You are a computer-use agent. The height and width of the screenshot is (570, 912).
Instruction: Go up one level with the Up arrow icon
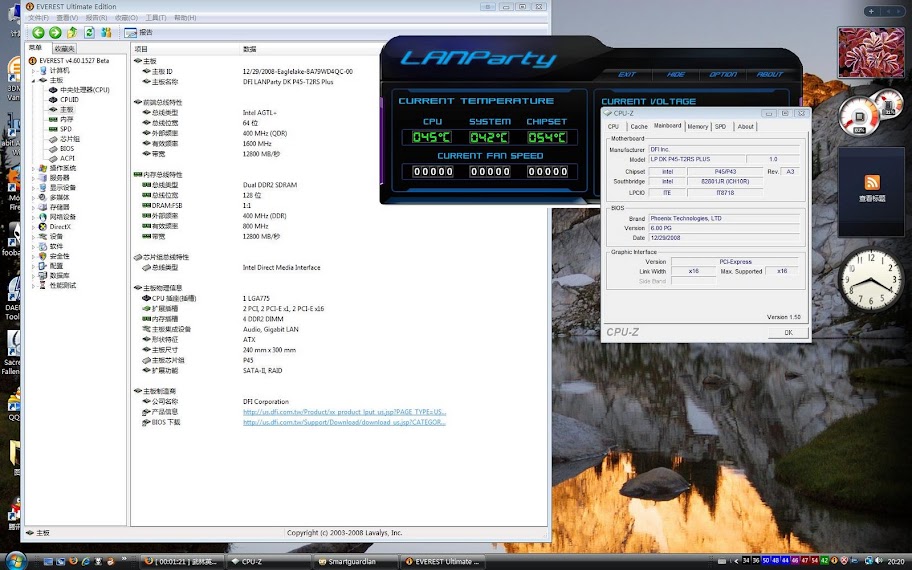72,33
